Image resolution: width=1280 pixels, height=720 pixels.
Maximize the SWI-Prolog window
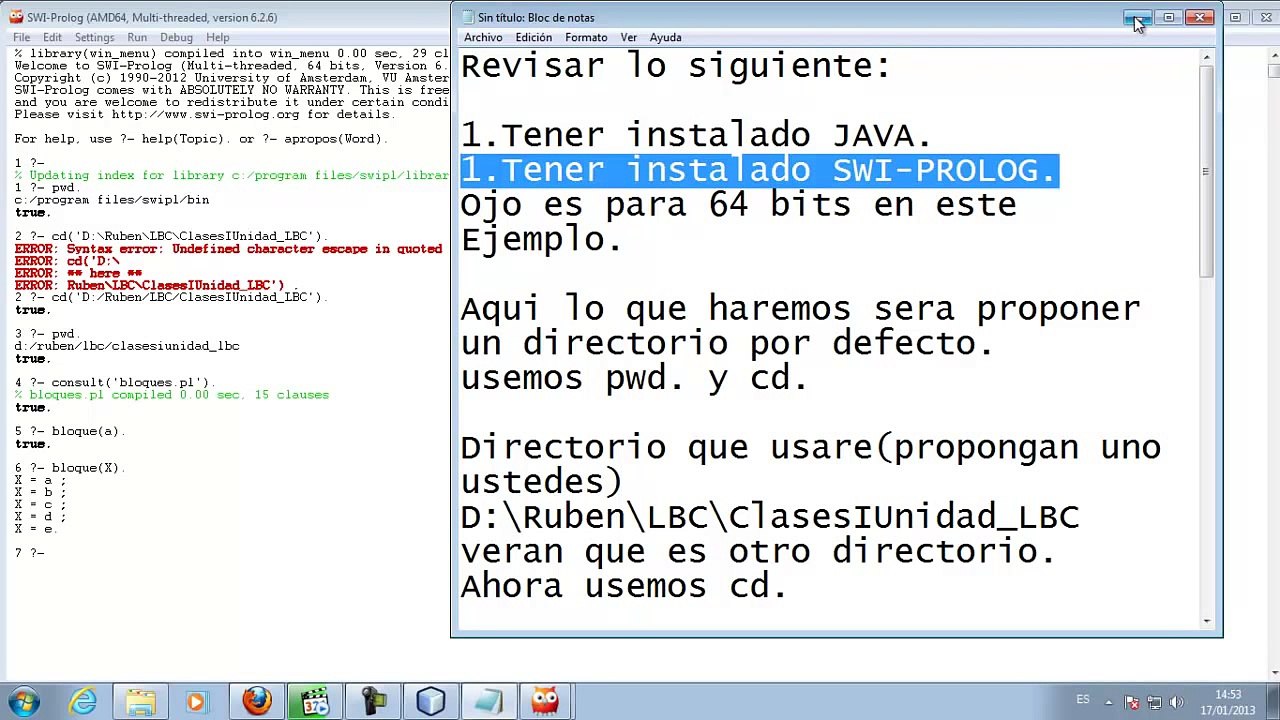(x=1236, y=17)
